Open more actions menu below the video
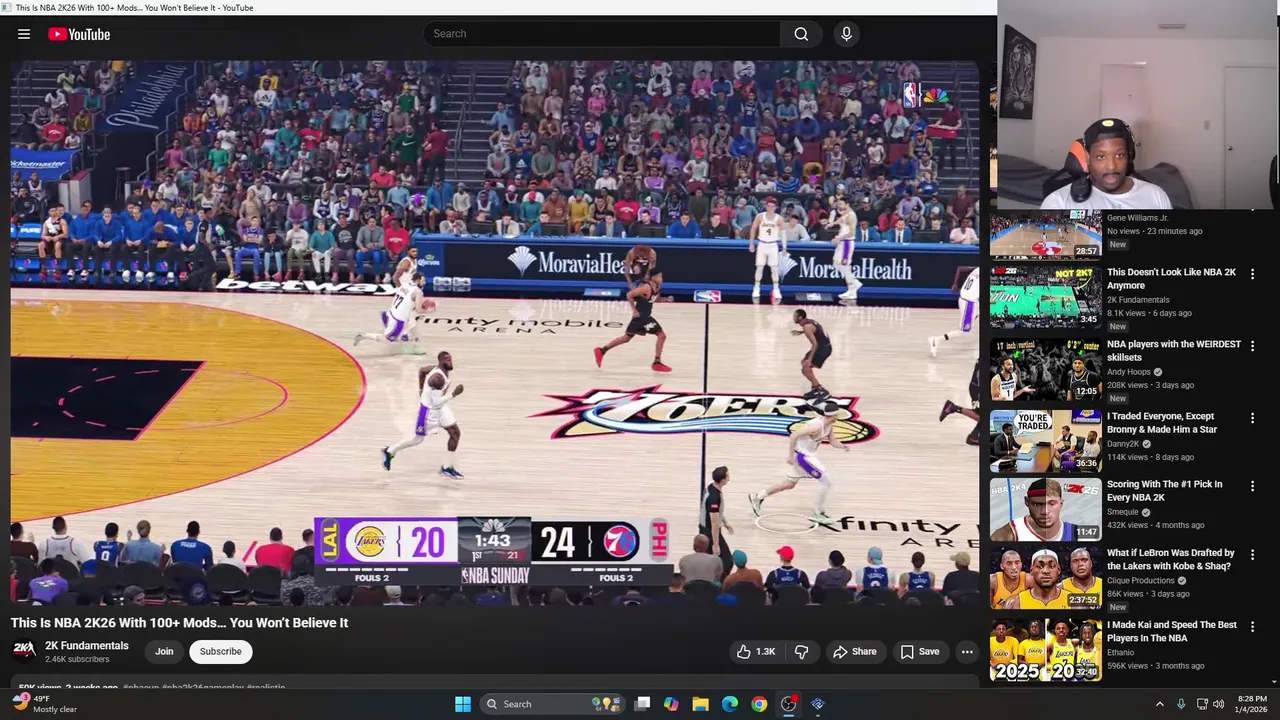This screenshot has width=1280, height=720. pyautogui.click(x=967, y=652)
